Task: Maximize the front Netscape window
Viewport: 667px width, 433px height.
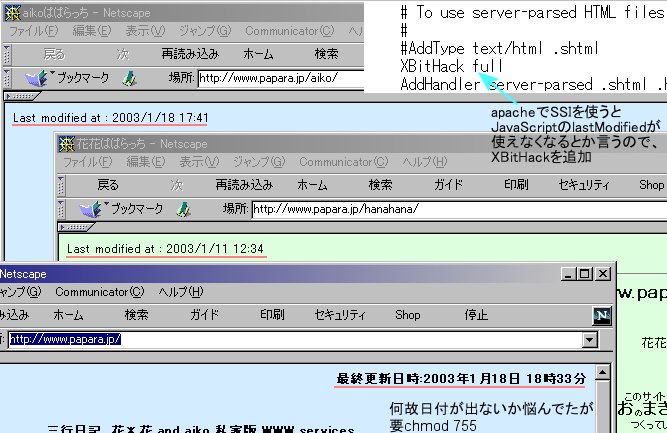Action: (x=585, y=274)
